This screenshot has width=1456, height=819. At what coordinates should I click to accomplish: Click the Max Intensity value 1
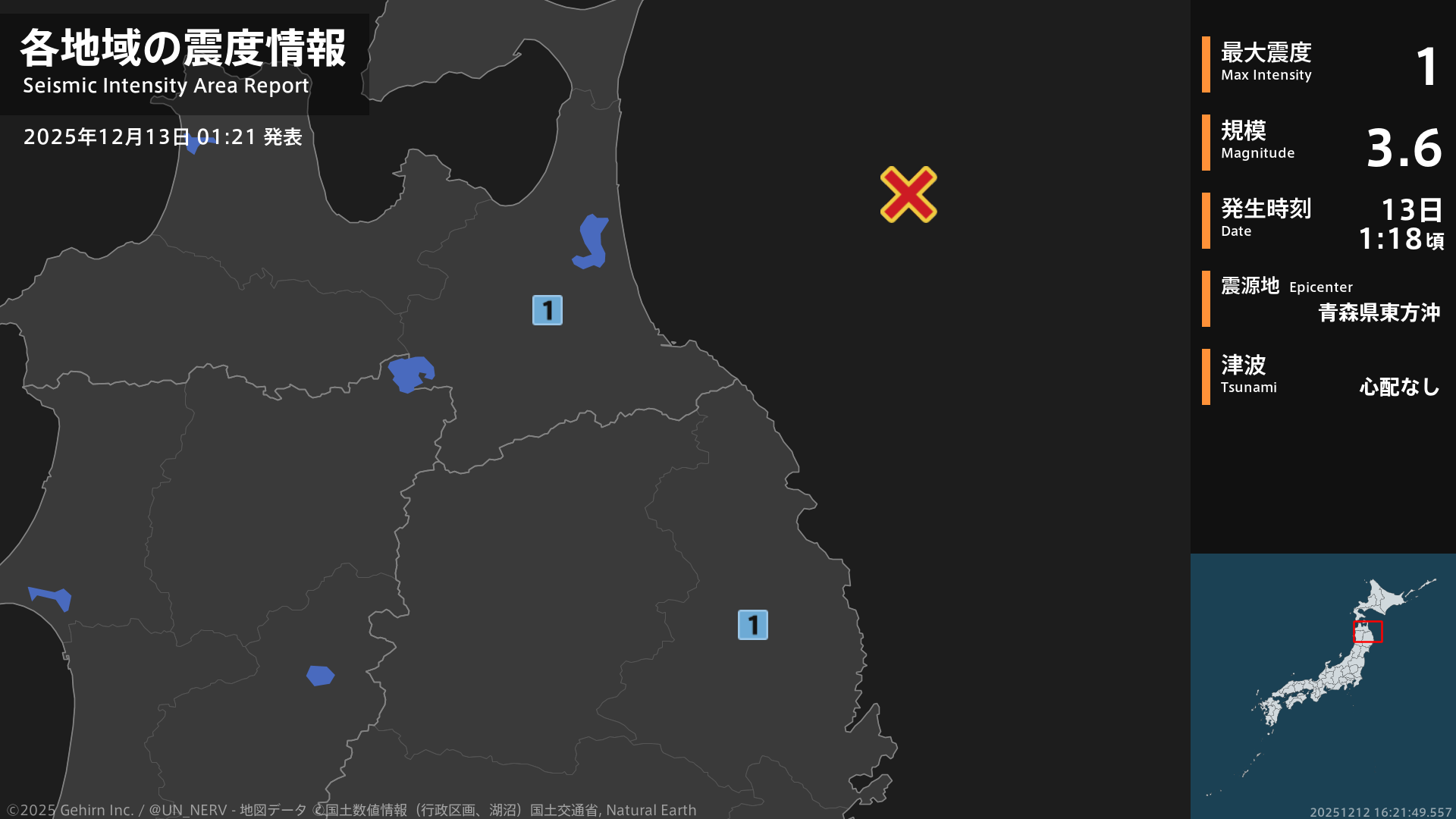[x=1426, y=66]
